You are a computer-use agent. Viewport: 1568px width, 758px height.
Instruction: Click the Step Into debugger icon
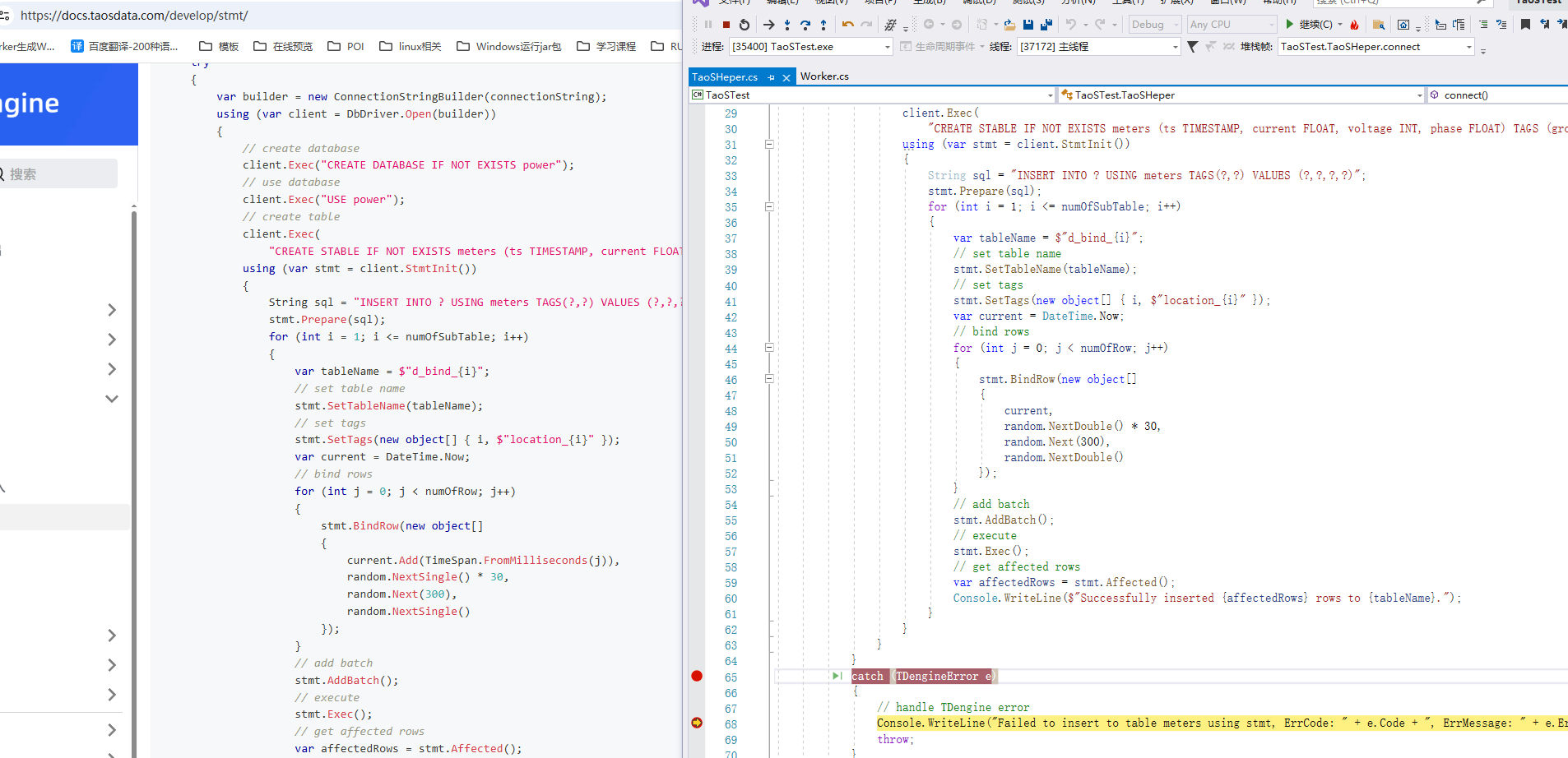coord(787,25)
